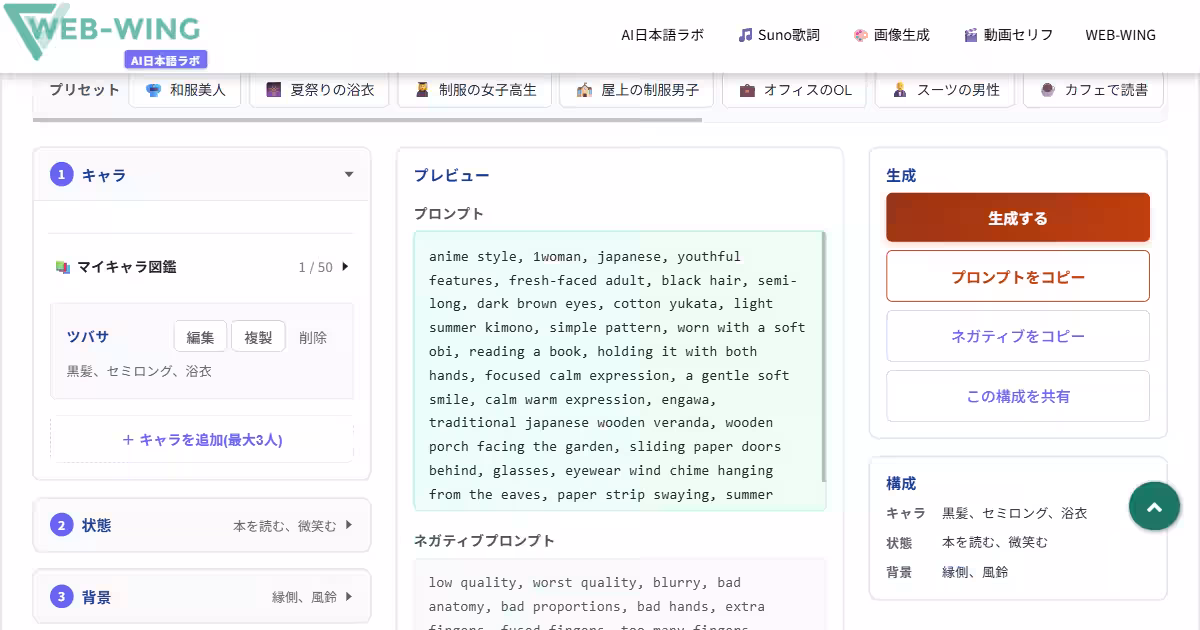Click the 生成する button
1200x630 pixels.
point(1018,218)
